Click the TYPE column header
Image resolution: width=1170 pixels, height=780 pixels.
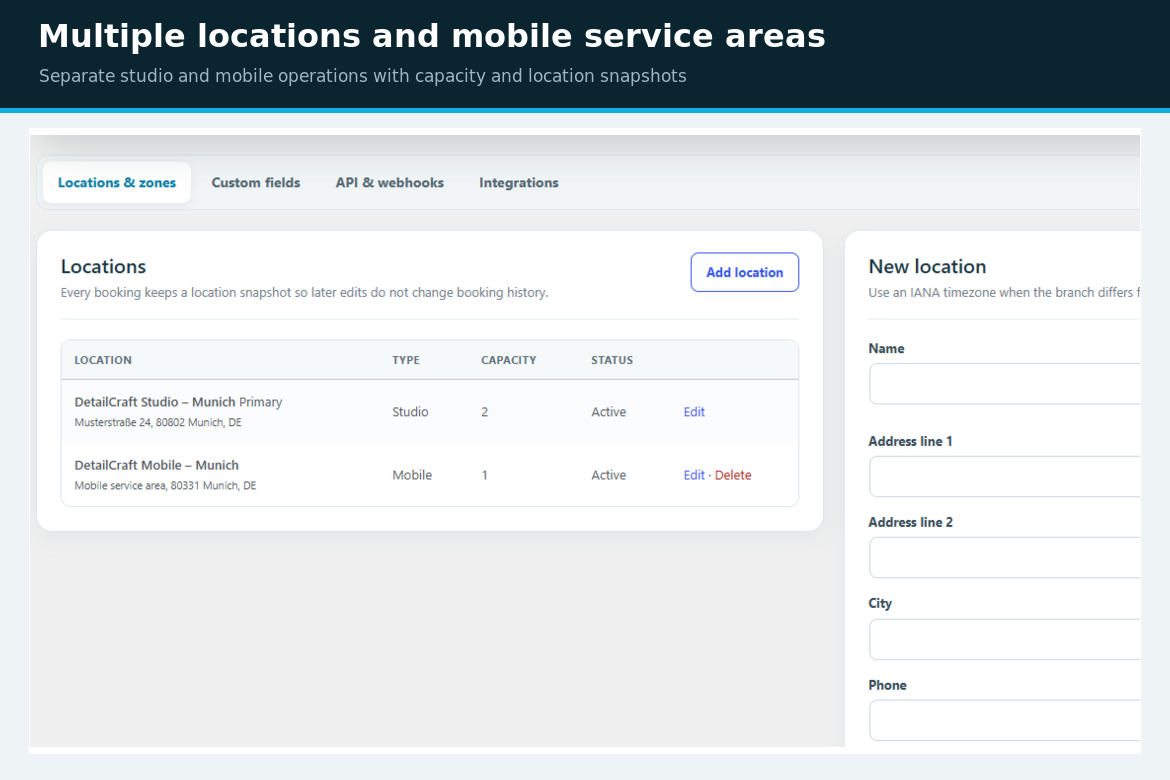click(406, 361)
